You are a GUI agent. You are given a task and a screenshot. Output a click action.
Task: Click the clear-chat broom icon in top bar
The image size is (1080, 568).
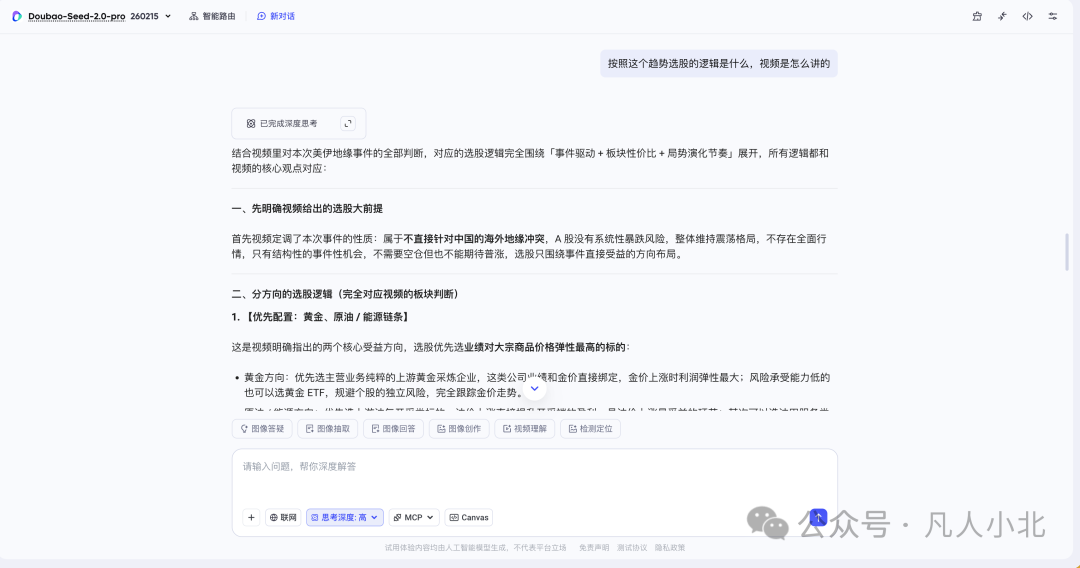coord(977,16)
